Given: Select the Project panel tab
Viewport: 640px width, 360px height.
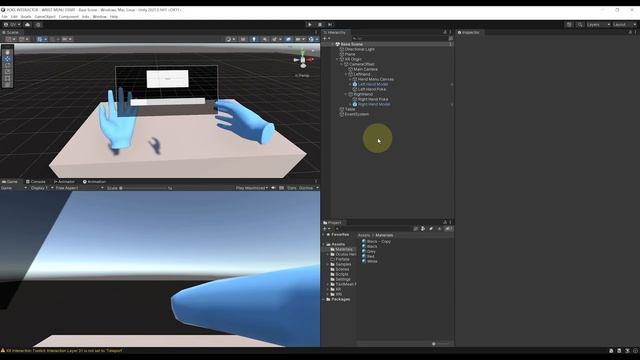Looking at the screenshot, I should pyautogui.click(x=332, y=222).
